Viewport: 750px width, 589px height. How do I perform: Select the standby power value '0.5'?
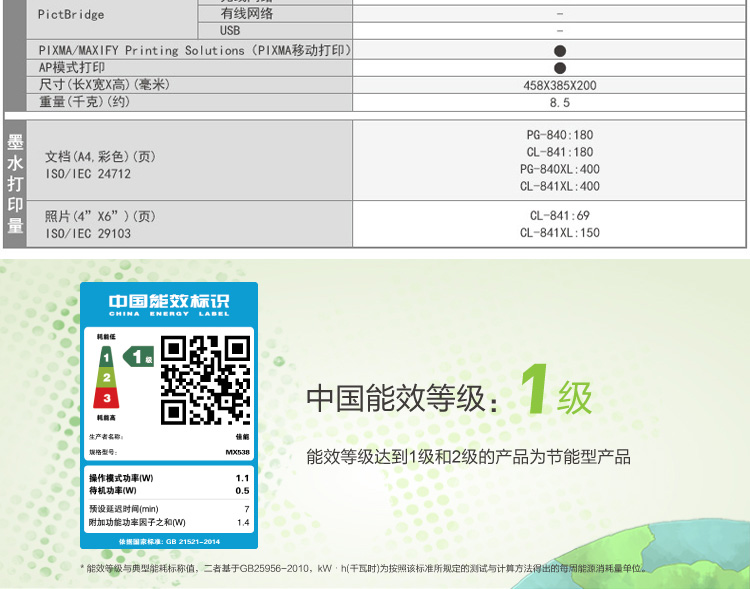(x=243, y=491)
